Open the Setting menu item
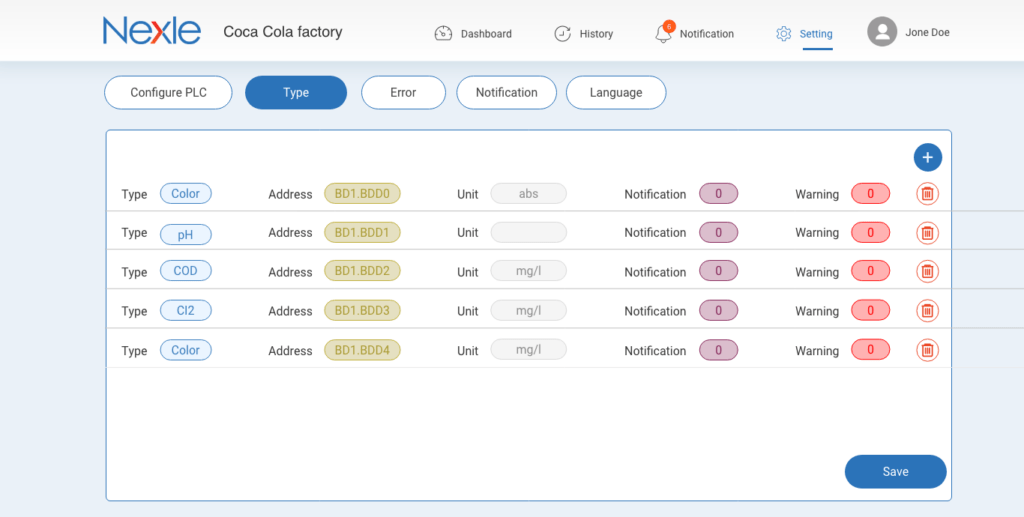 tap(804, 33)
